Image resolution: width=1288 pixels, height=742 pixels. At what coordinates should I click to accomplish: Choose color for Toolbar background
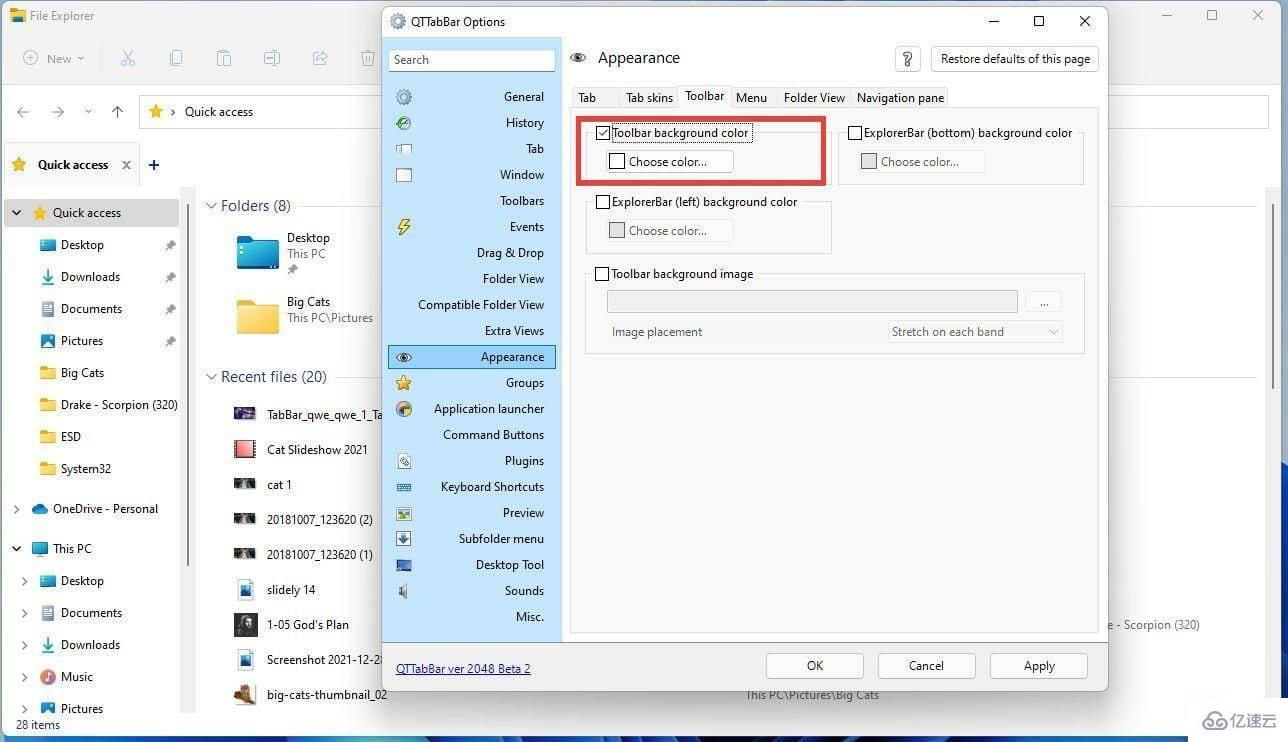(670, 161)
